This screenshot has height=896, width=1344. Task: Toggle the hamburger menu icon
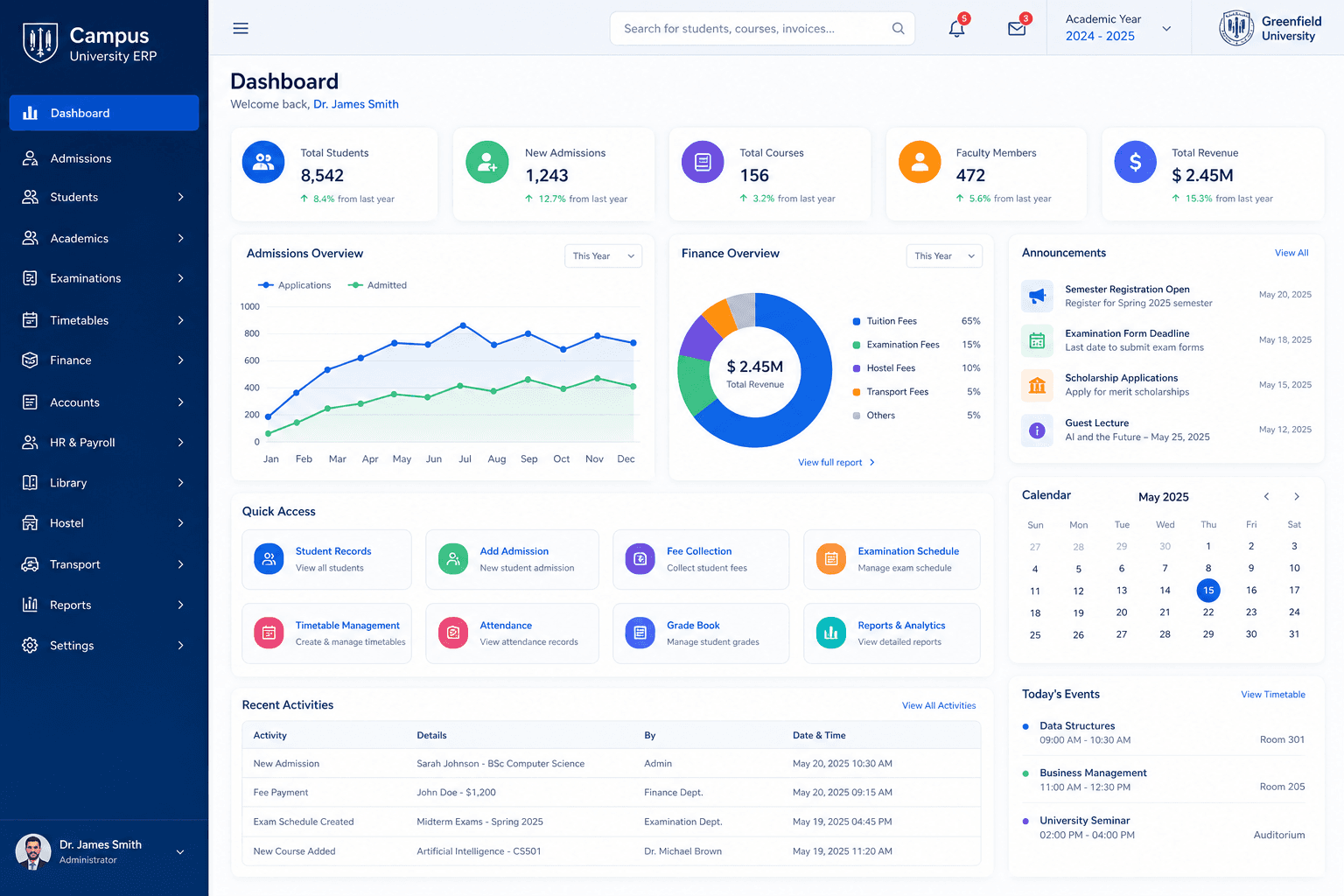point(241,29)
